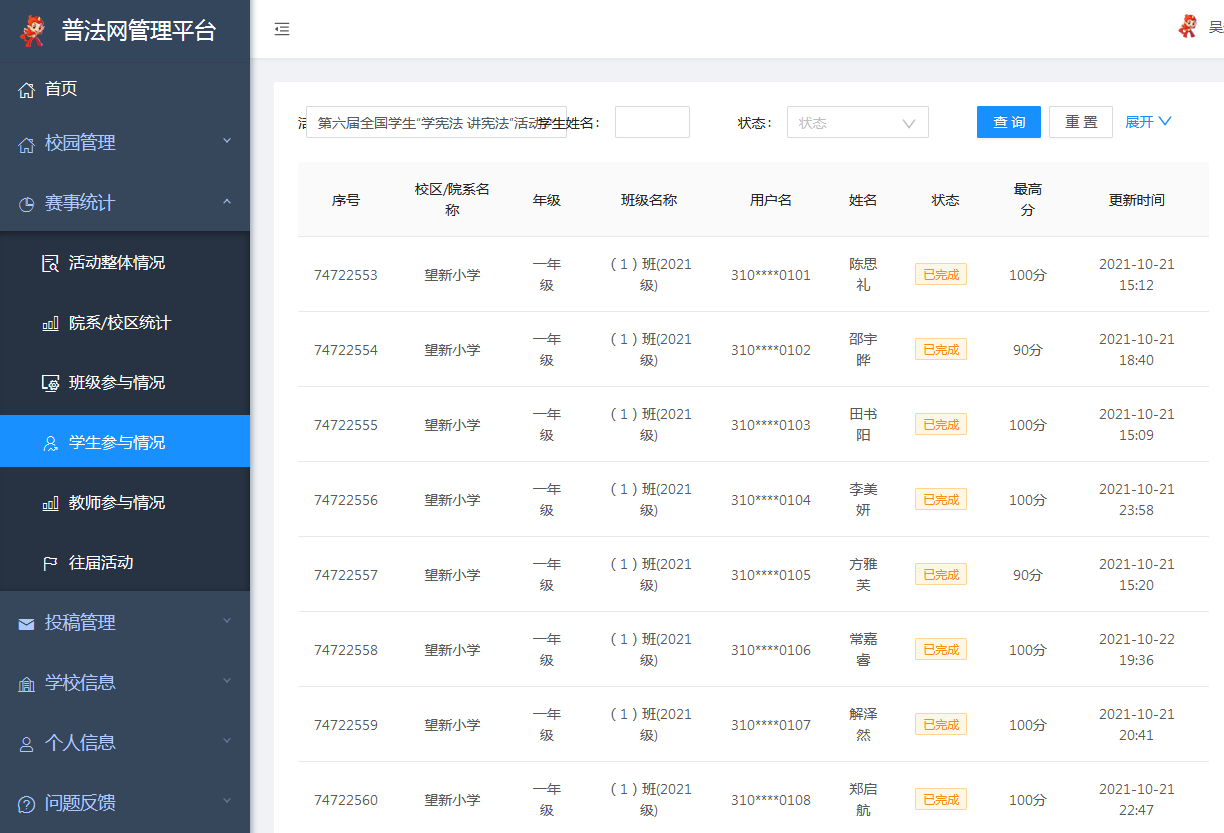Click the envelope icon next to 投稿管理
This screenshot has width=1224, height=833.
pyautogui.click(x=26, y=622)
